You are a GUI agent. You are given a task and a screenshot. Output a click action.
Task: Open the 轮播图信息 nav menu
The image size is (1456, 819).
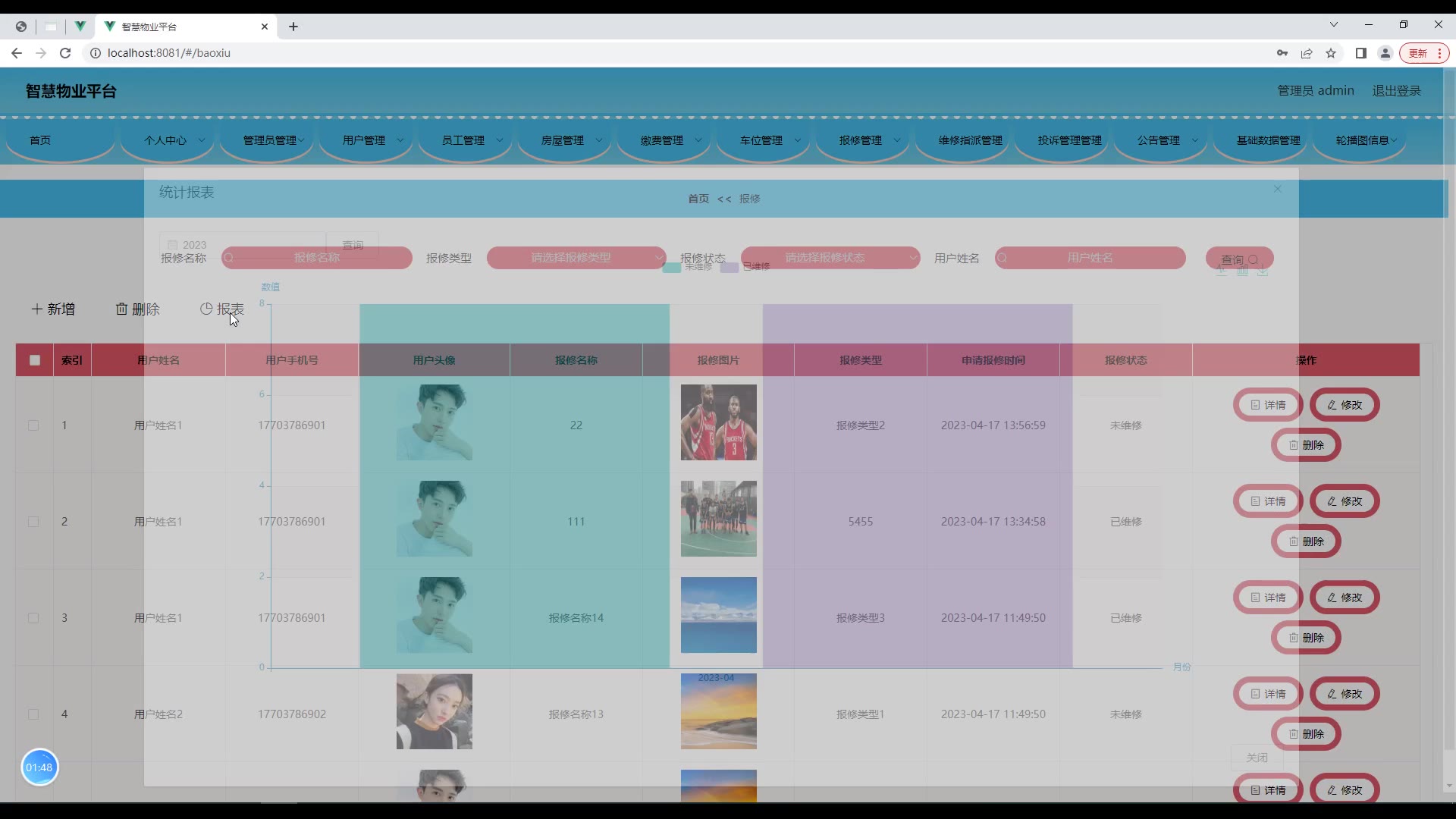1360,140
